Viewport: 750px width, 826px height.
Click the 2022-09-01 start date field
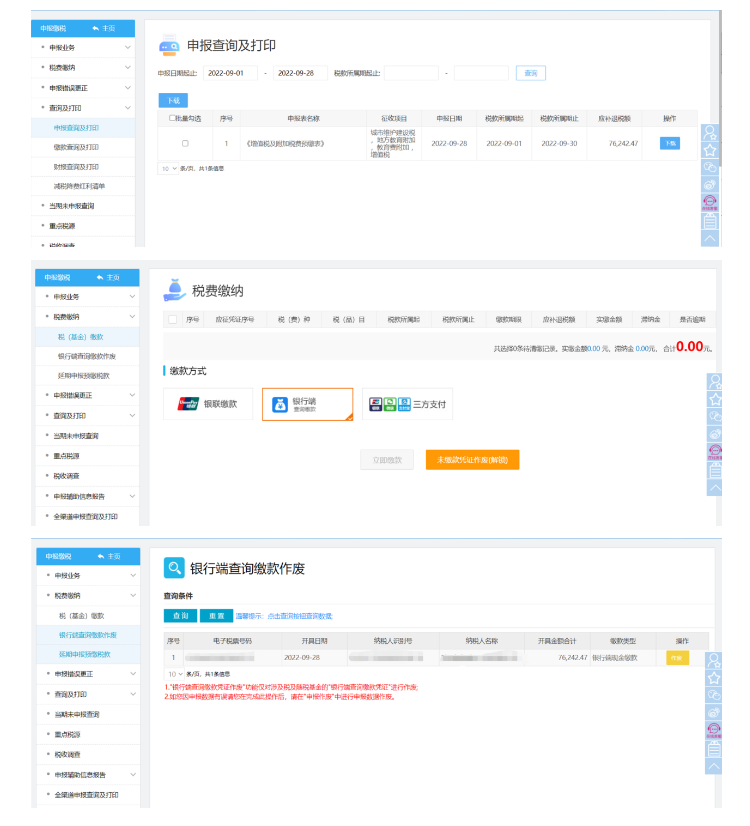(230, 73)
